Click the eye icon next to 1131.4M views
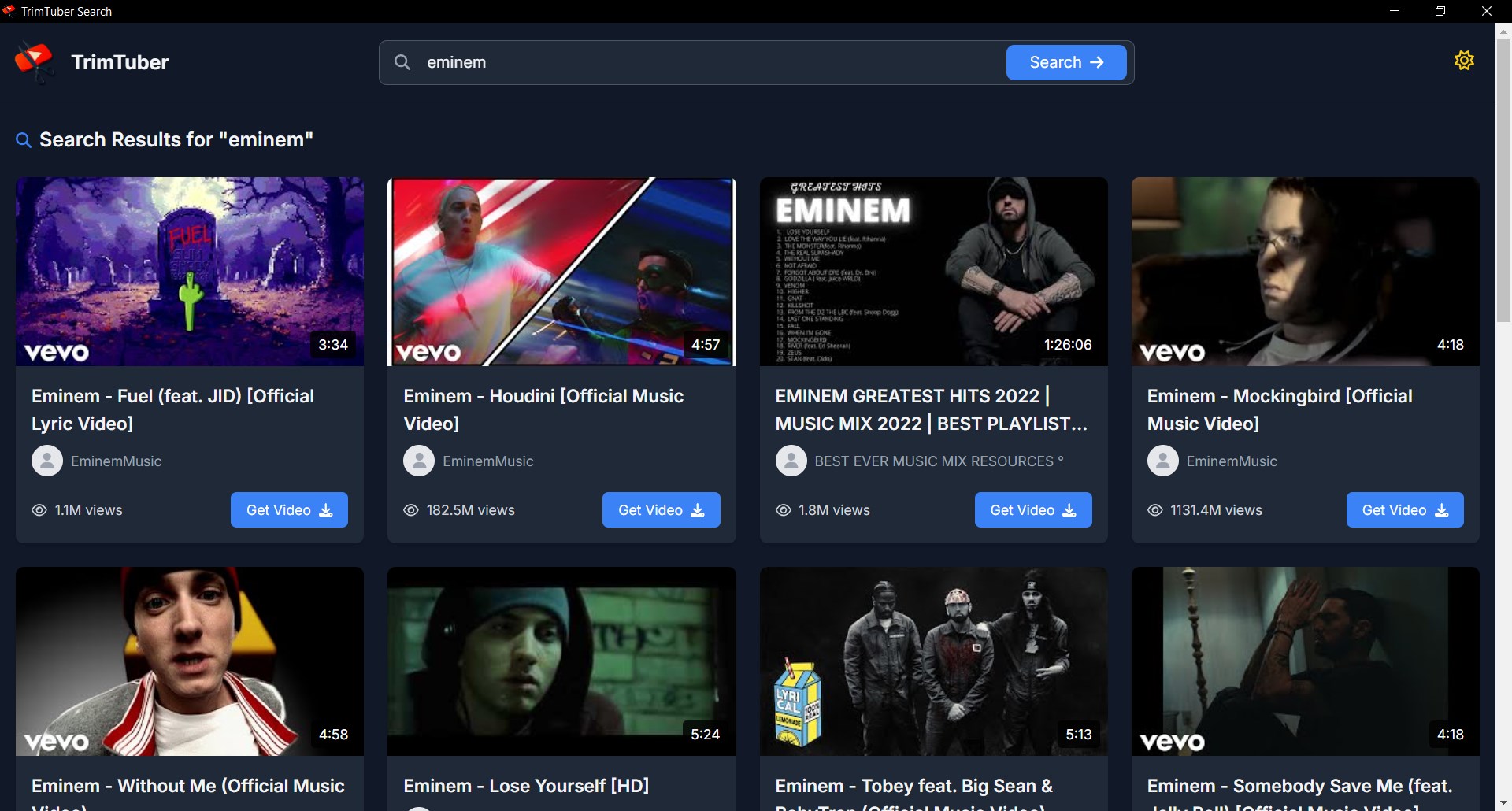The height and width of the screenshot is (811, 1512). [1155, 510]
